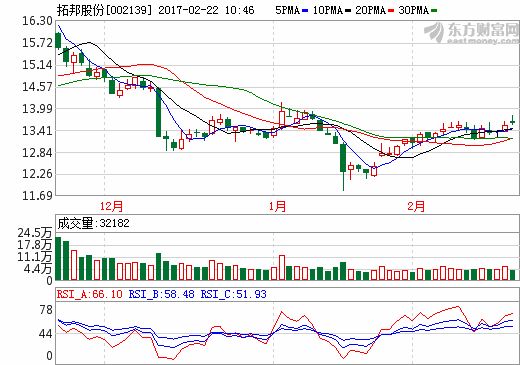Click the 13.41 price axis label
The image size is (520, 365).
point(37,131)
